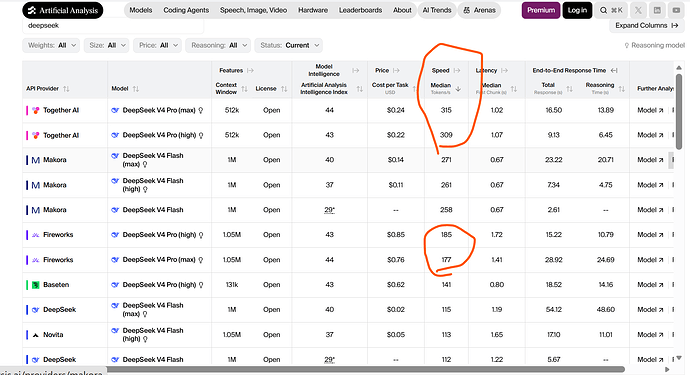
Task: Click the Log in button
Action: coord(577,10)
